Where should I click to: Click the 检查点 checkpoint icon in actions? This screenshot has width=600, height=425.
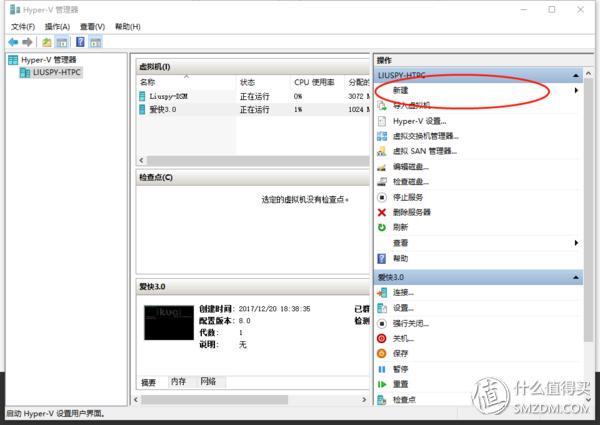(x=382, y=400)
